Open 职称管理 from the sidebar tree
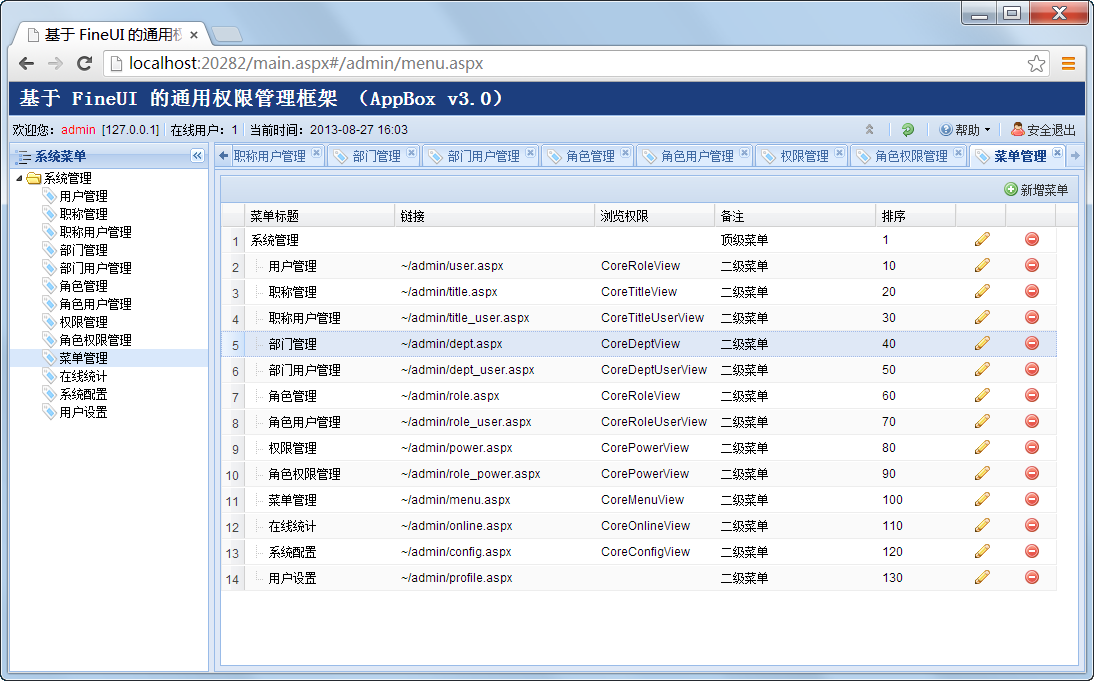This screenshot has height=681, width=1094. click(x=83, y=214)
